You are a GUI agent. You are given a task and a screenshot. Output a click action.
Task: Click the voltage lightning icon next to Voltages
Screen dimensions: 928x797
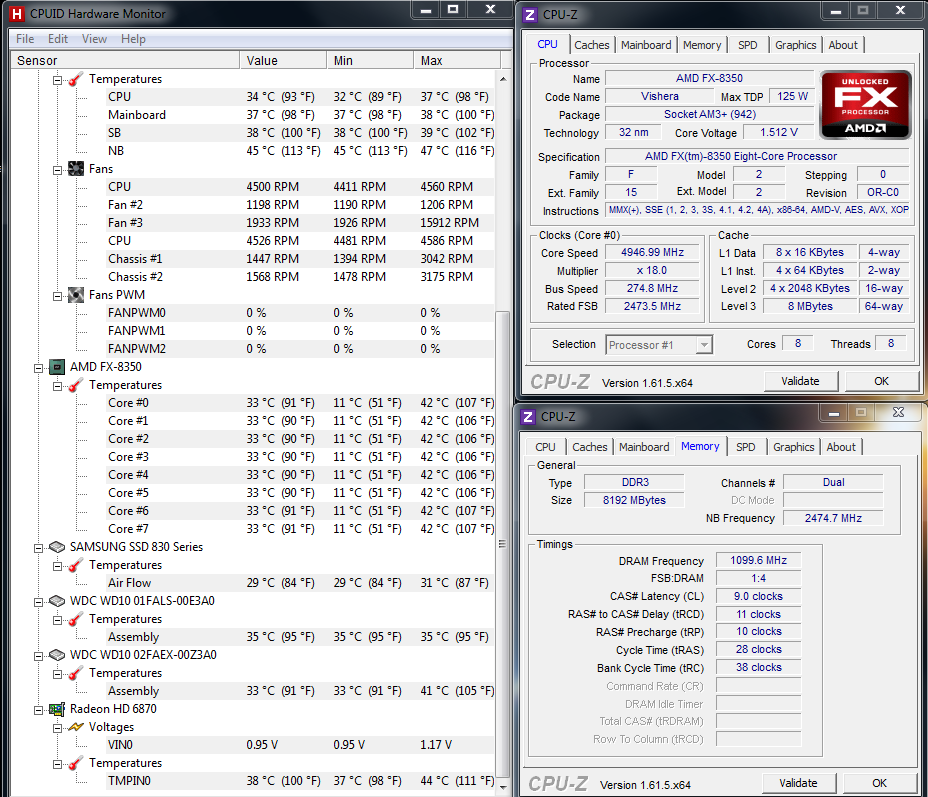[76, 727]
